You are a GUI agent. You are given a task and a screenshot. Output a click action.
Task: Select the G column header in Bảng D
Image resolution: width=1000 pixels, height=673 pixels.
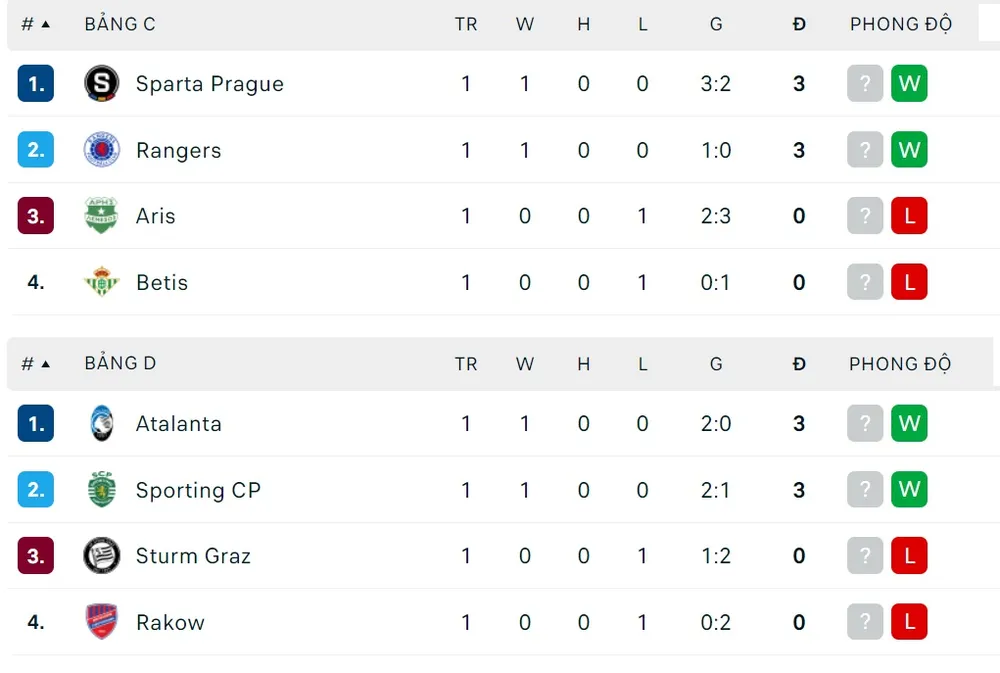tap(716, 364)
